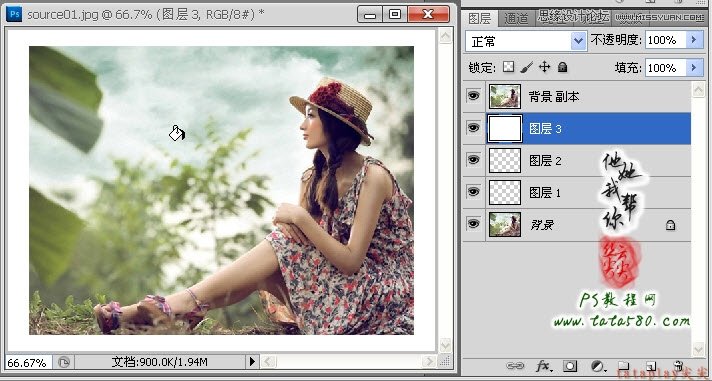This screenshot has width=712, height=381.
Task: Switch to the 通道 channels tab
Action: coord(516,19)
